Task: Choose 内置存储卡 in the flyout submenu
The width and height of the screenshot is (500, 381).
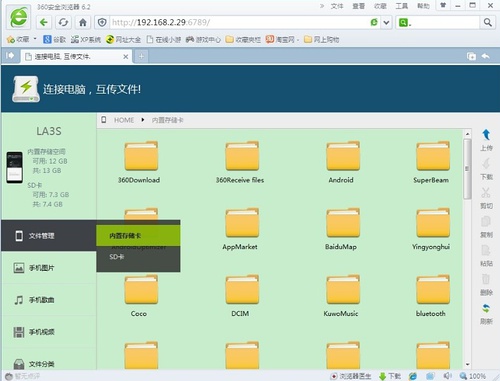Action: pos(138,236)
